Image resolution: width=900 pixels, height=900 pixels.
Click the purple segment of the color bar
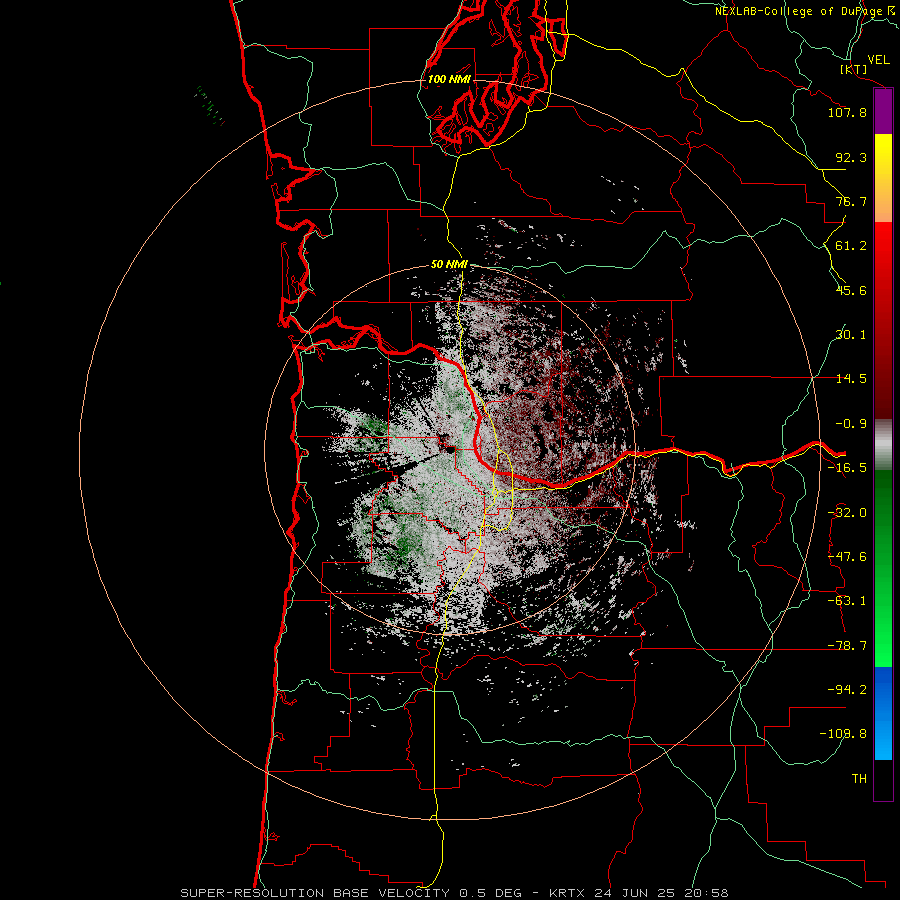point(883,112)
